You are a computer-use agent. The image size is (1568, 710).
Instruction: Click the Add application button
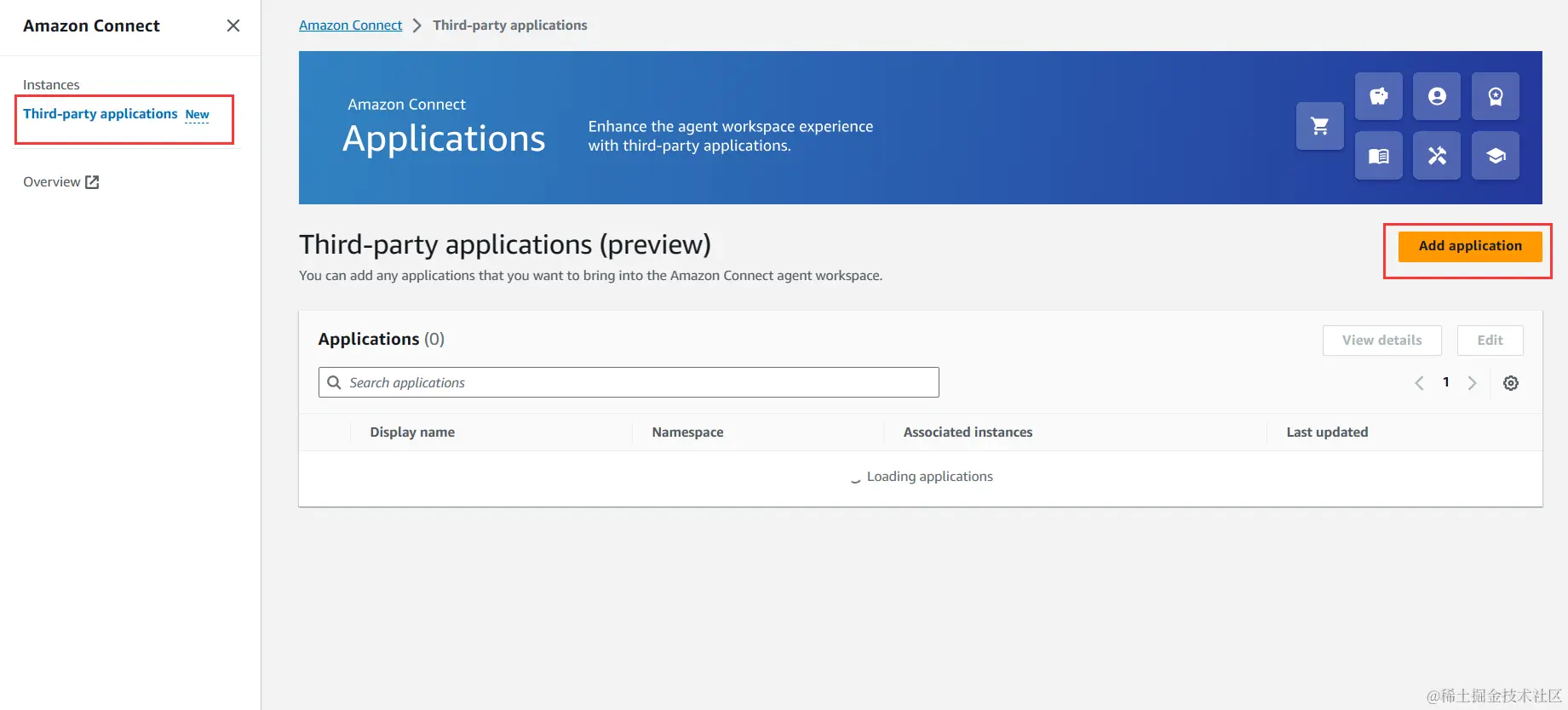point(1470,246)
